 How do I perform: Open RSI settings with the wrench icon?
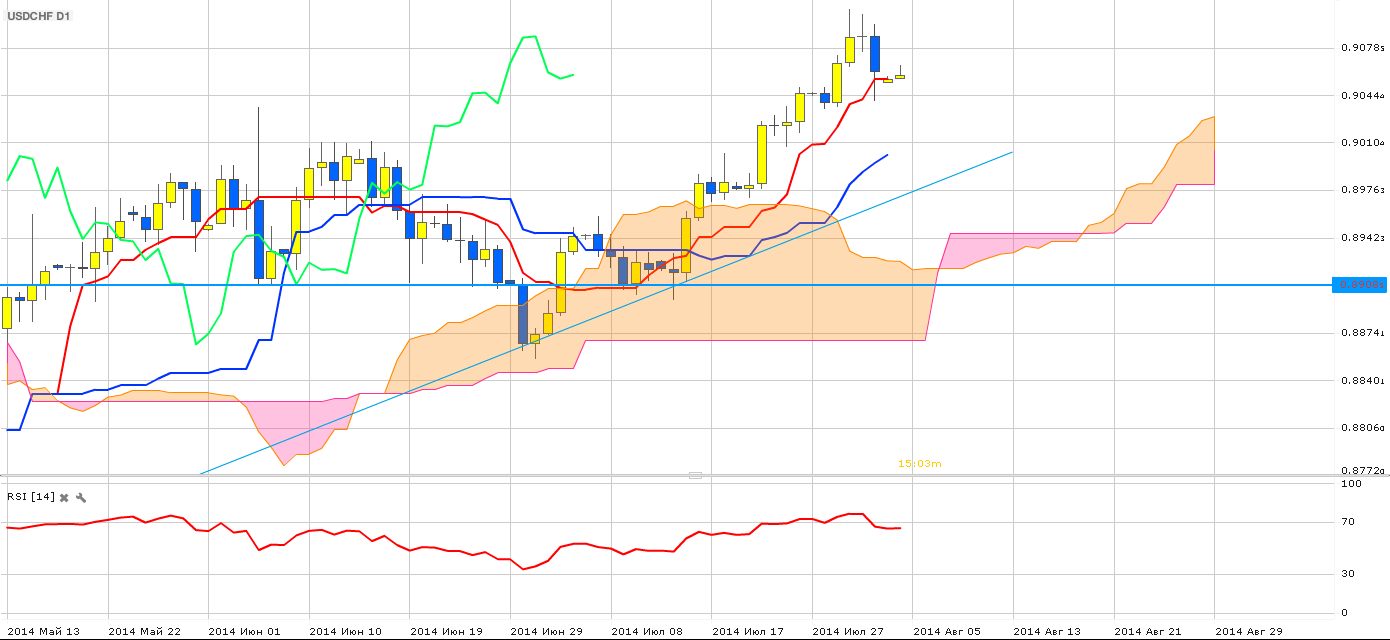pos(81,497)
